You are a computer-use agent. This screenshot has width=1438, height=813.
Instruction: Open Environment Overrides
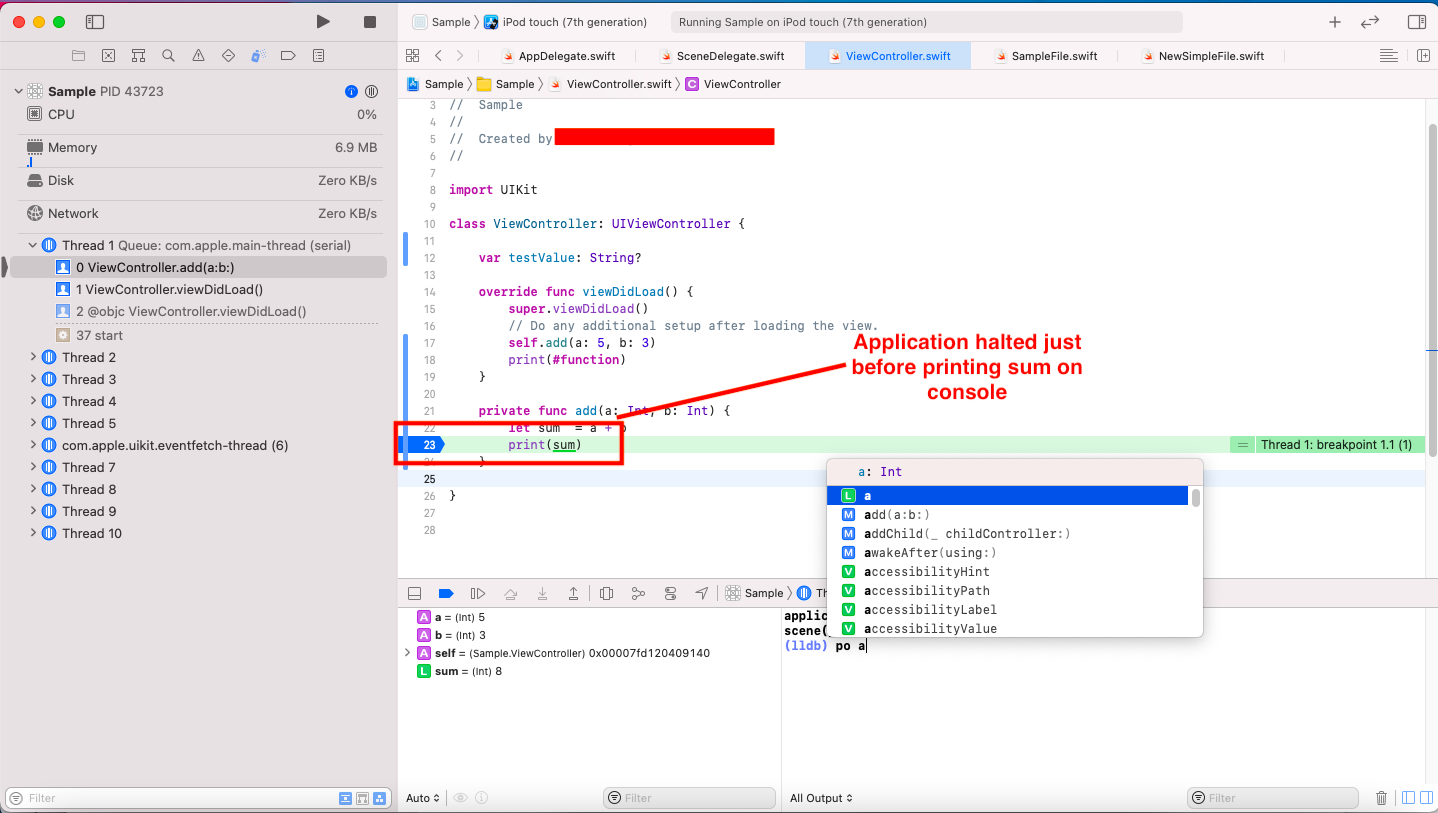670,593
